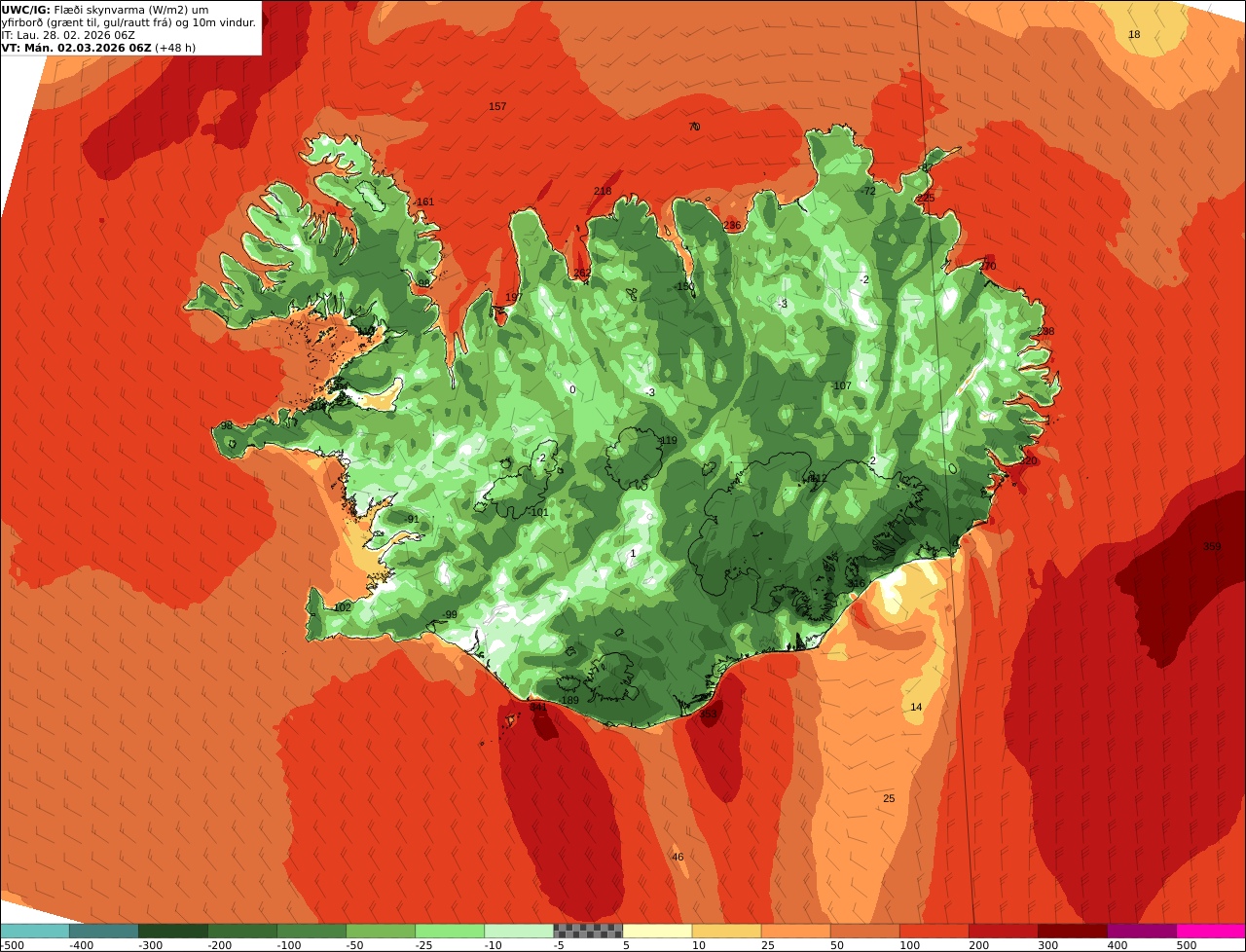
Task: Click the map value "218"
Action: click(603, 191)
